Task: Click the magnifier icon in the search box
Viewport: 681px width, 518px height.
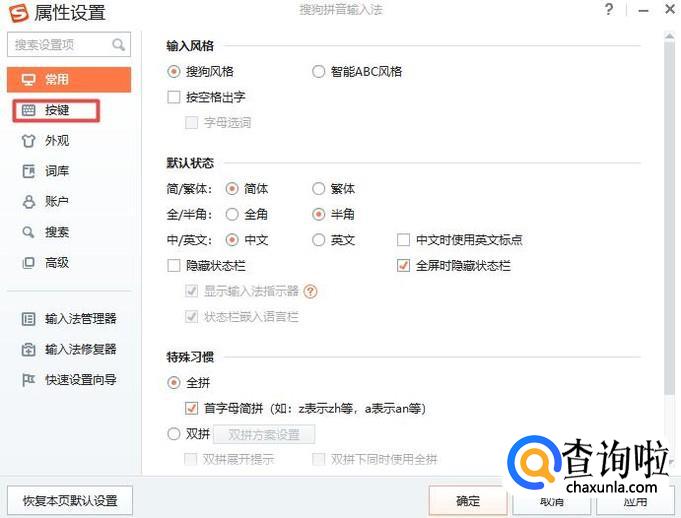Action: 118,44
